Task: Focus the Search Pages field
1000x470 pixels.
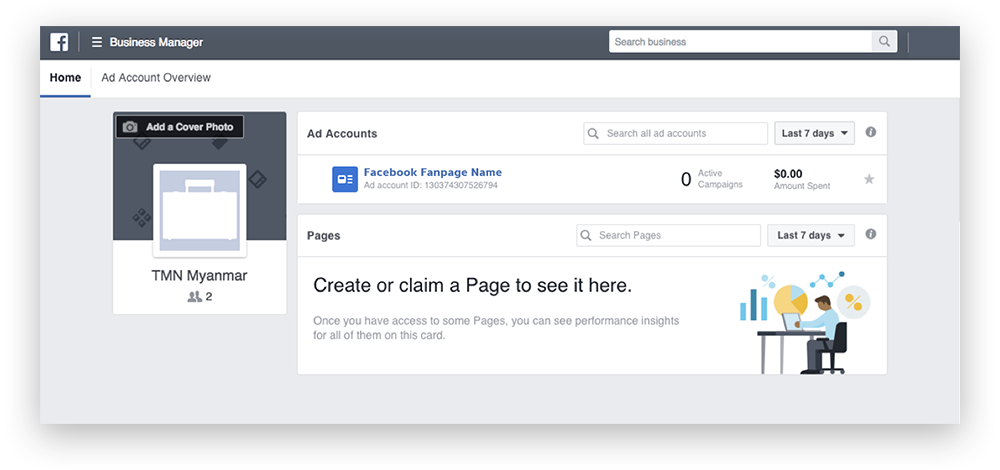Action: pos(668,235)
